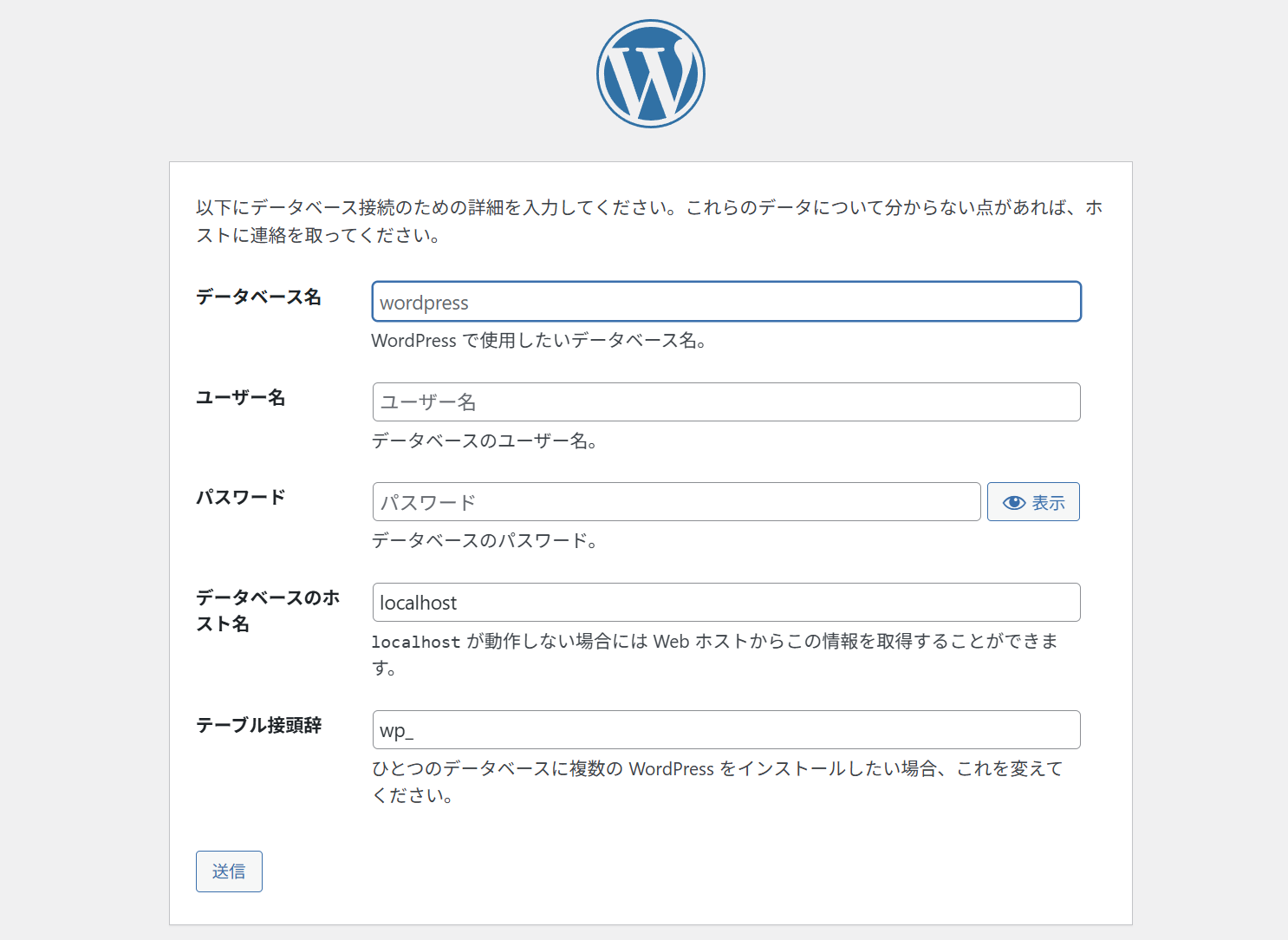This screenshot has width=1288, height=940.
Task: Click the WordPress logo at top
Action: click(x=650, y=74)
